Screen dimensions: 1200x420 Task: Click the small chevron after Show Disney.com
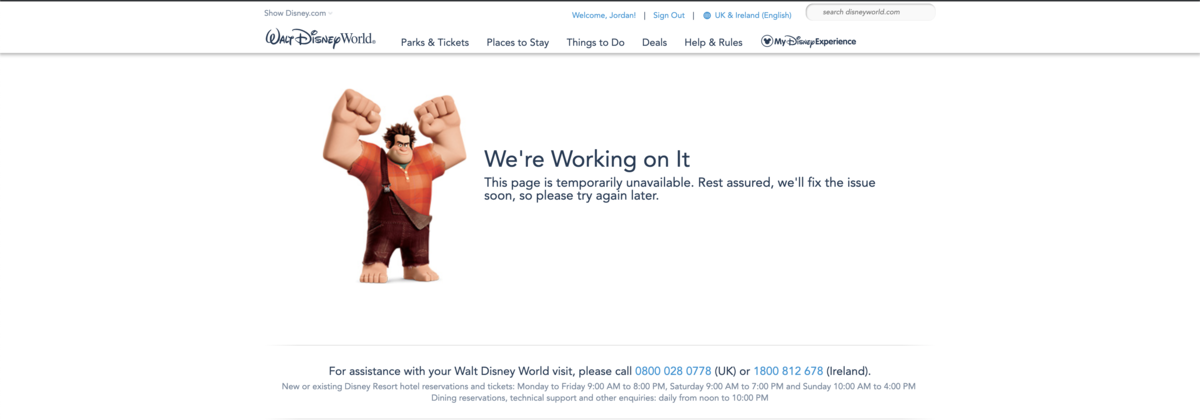tap(331, 13)
